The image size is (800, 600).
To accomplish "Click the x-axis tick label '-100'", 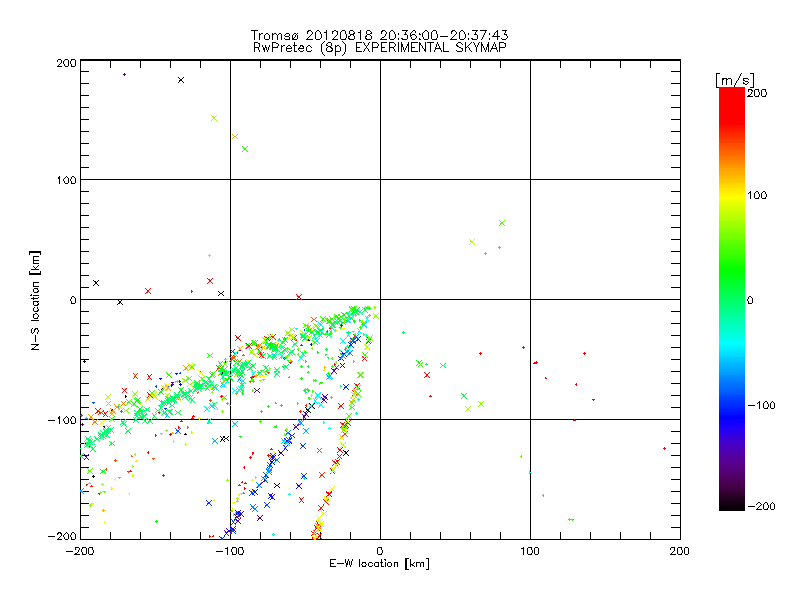I will (230, 551).
